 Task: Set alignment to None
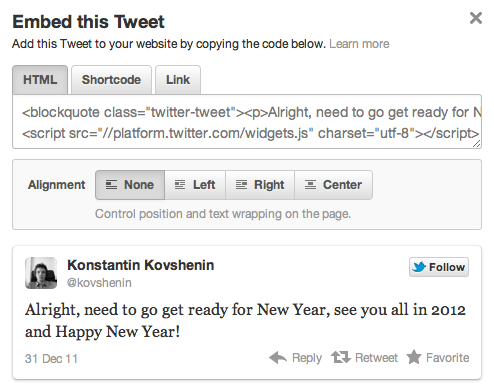pos(130,185)
